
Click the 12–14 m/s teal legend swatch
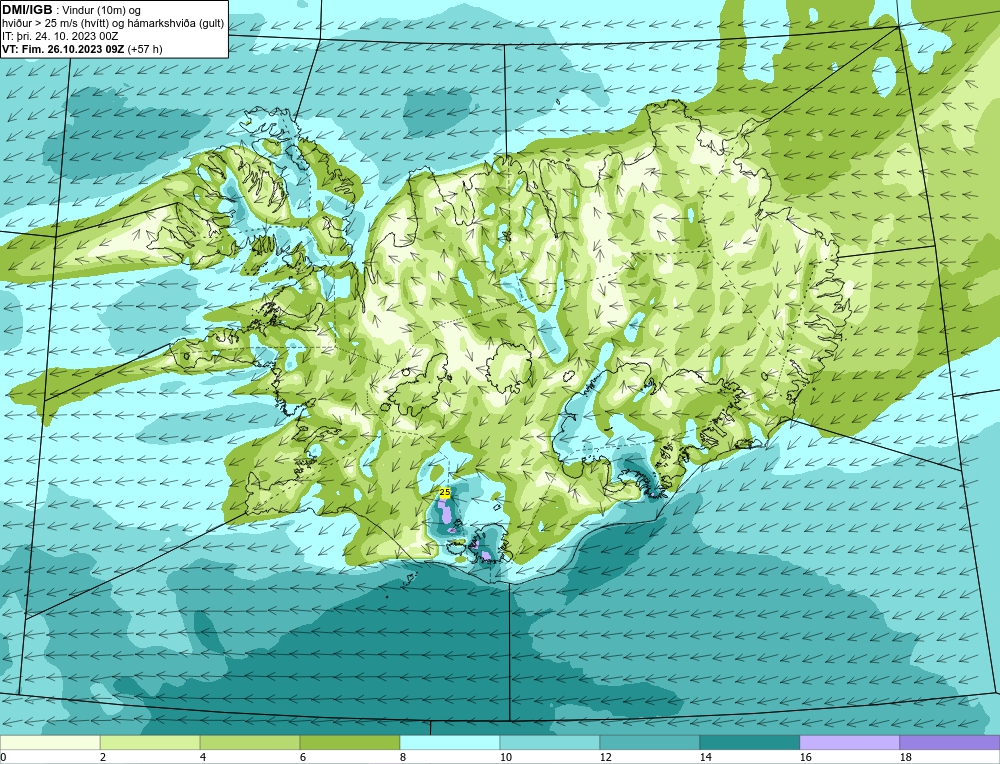650,743
